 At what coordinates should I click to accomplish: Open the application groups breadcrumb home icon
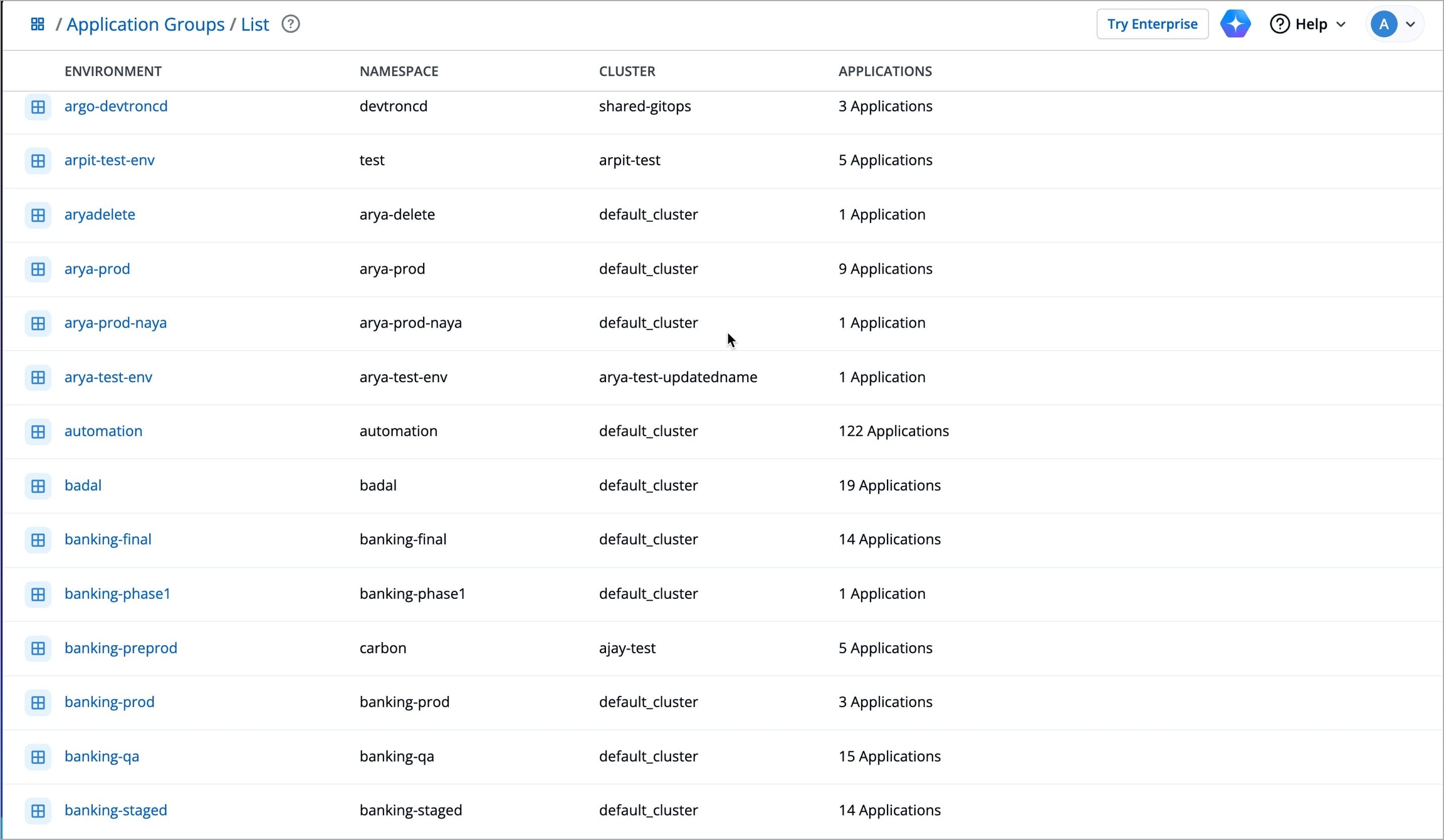[38, 24]
